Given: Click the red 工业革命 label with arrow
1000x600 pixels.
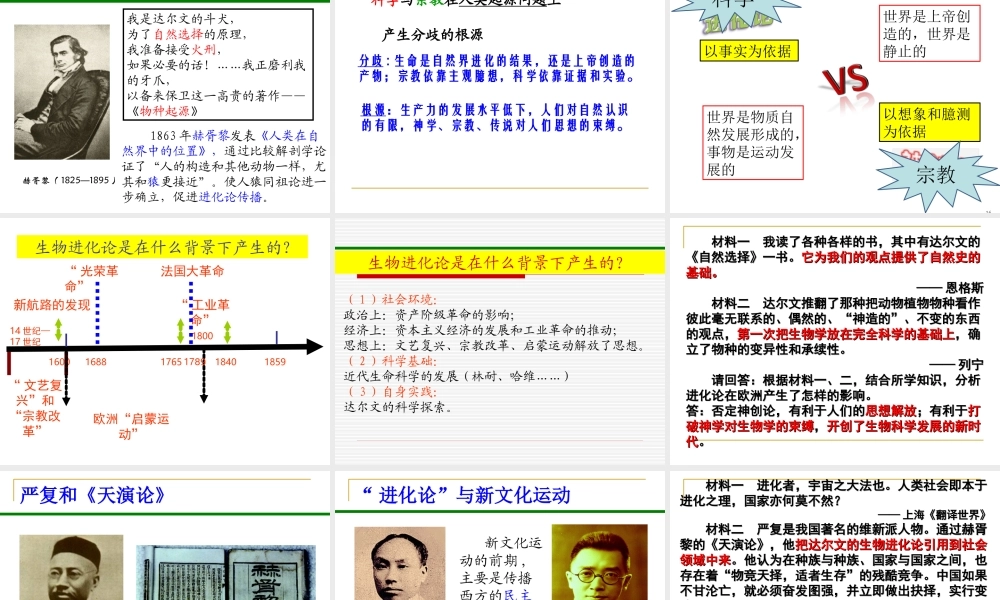Looking at the screenshot, I should (205, 312).
